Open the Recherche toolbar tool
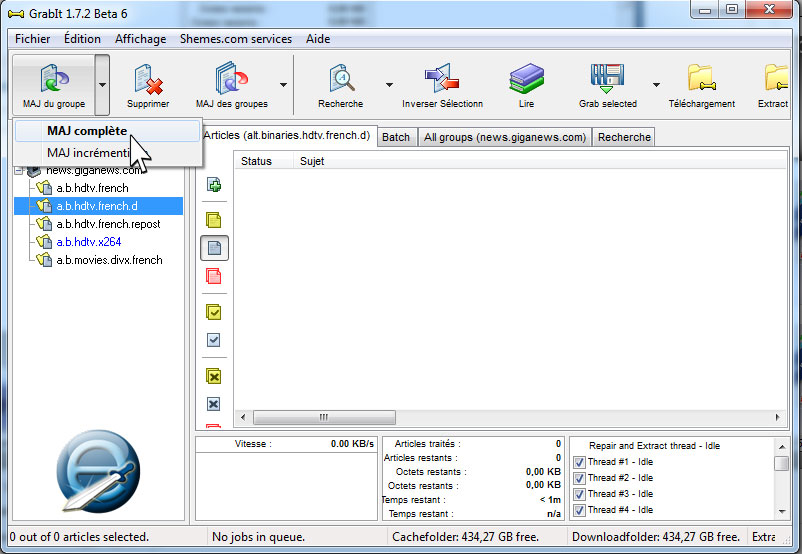The height and width of the screenshot is (554, 802). pyautogui.click(x=341, y=79)
